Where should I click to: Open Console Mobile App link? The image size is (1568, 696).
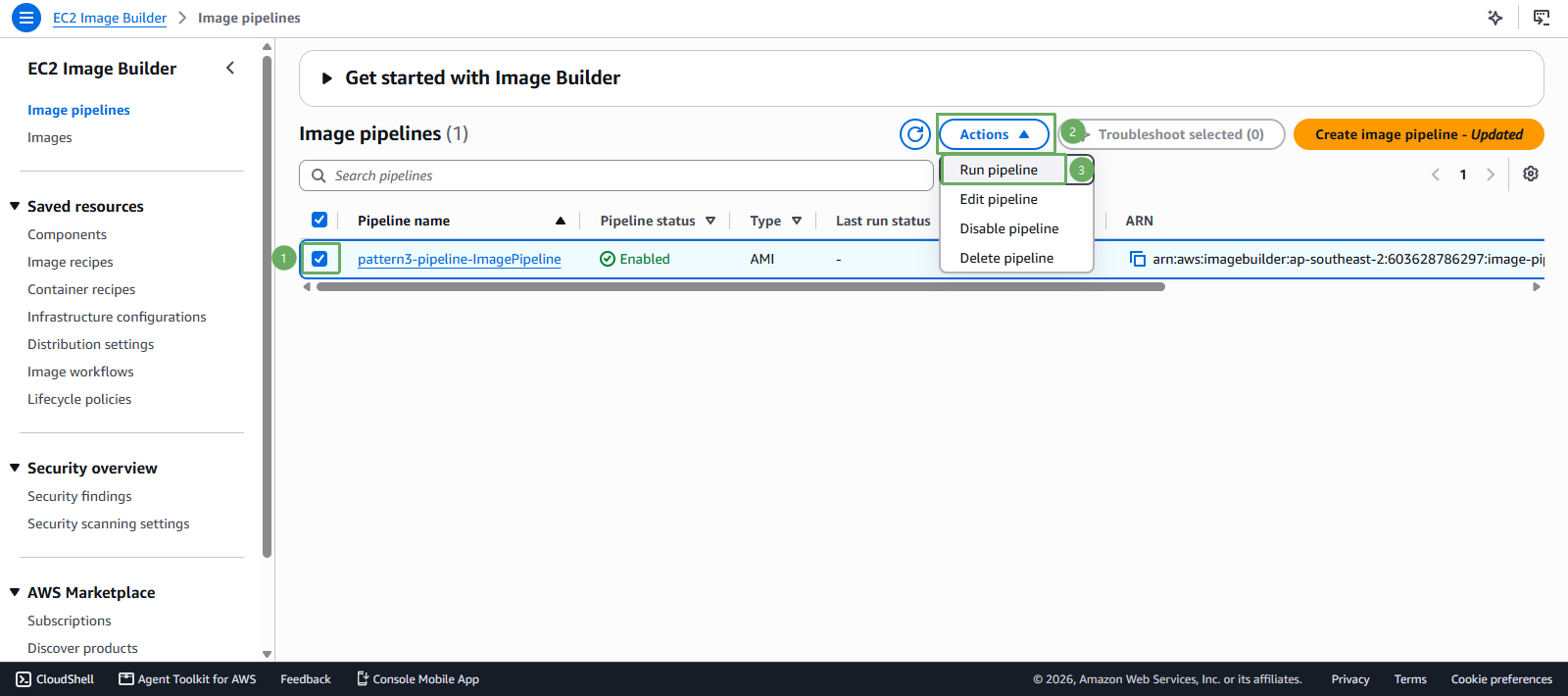(x=417, y=679)
